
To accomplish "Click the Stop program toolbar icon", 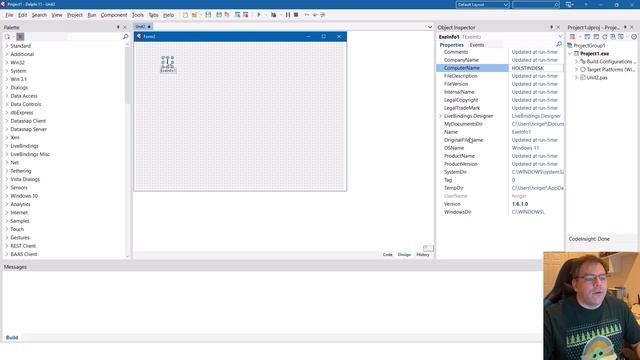I will click(x=296, y=15).
